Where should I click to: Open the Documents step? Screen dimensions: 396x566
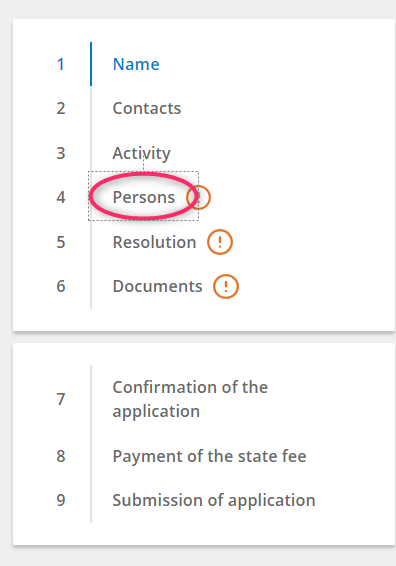157,286
